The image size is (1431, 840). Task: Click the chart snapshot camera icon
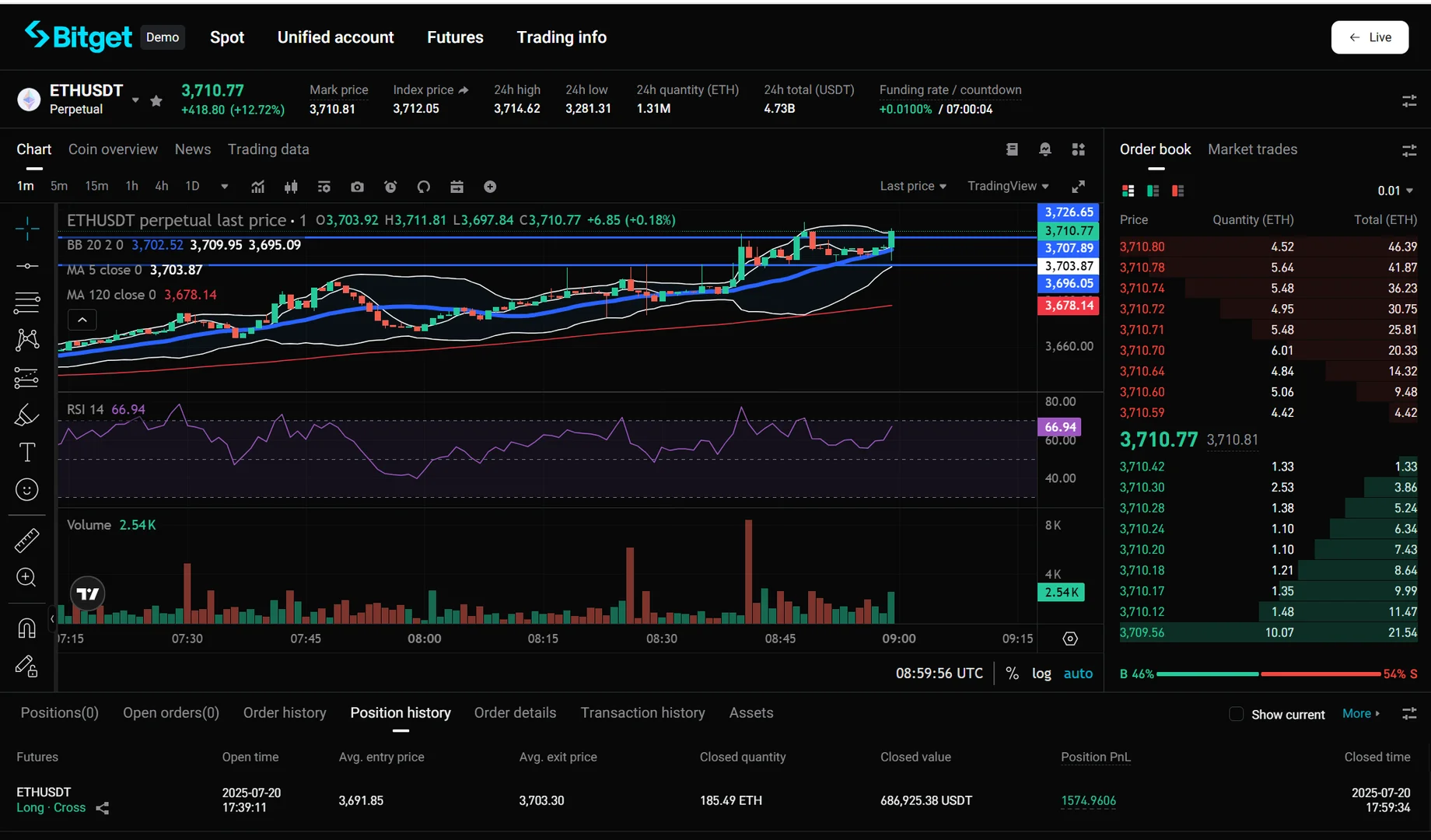click(x=357, y=187)
